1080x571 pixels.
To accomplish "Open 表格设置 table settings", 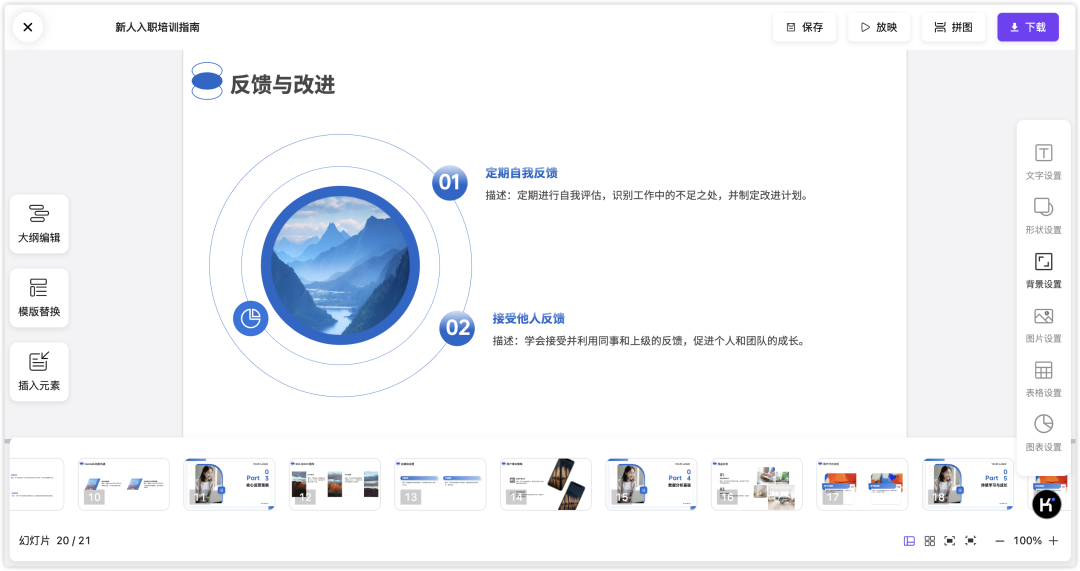I will pyautogui.click(x=1043, y=380).
